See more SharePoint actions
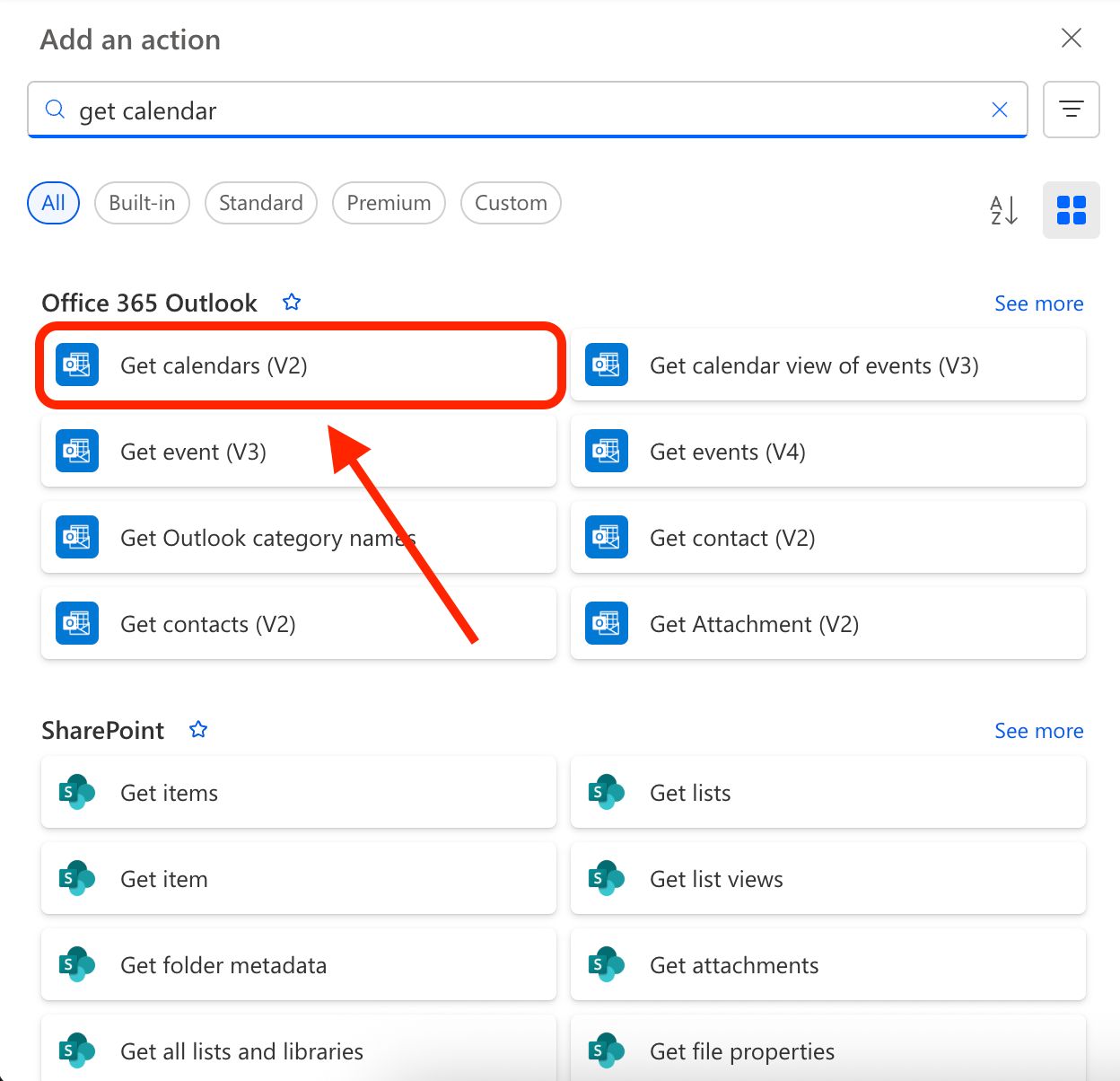 (1039, 731)
